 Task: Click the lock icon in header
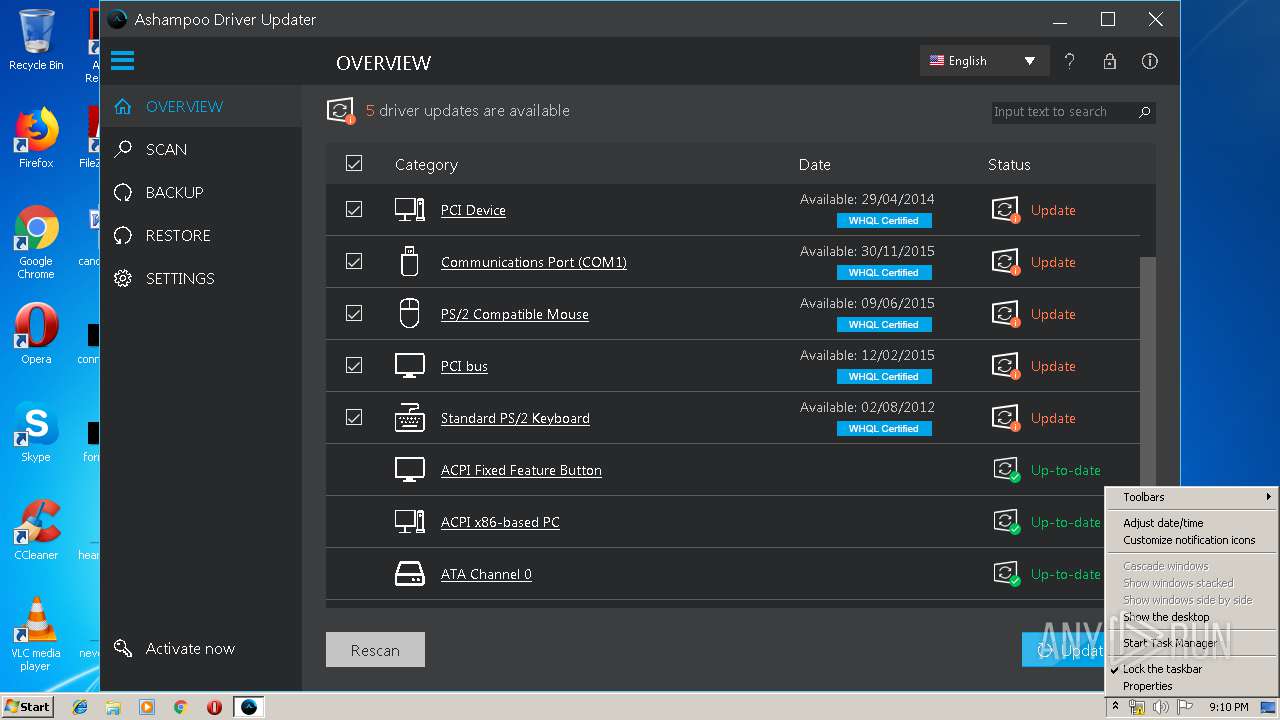pyautogui.click(x=1109, y=61)
